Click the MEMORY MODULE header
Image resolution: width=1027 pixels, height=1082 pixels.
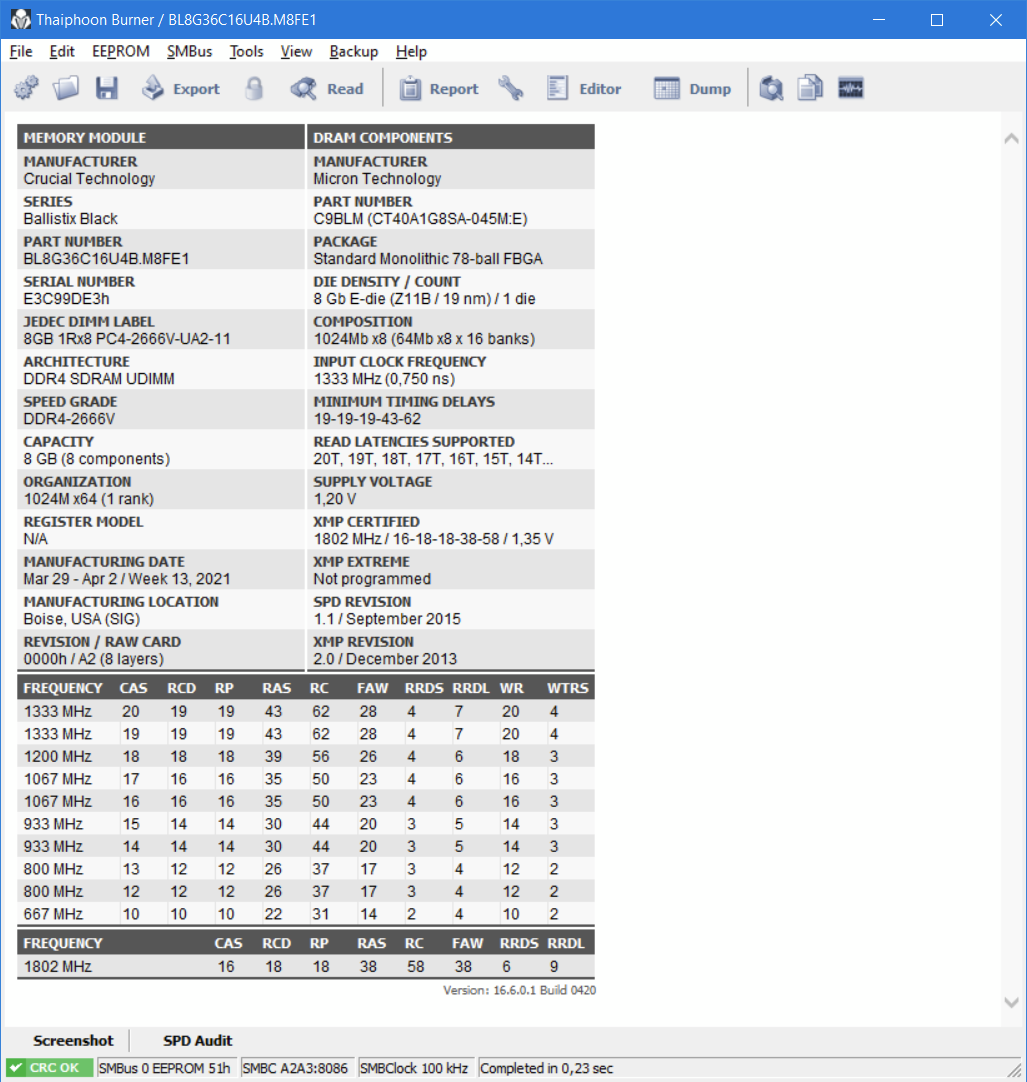[x=161, y=137]
